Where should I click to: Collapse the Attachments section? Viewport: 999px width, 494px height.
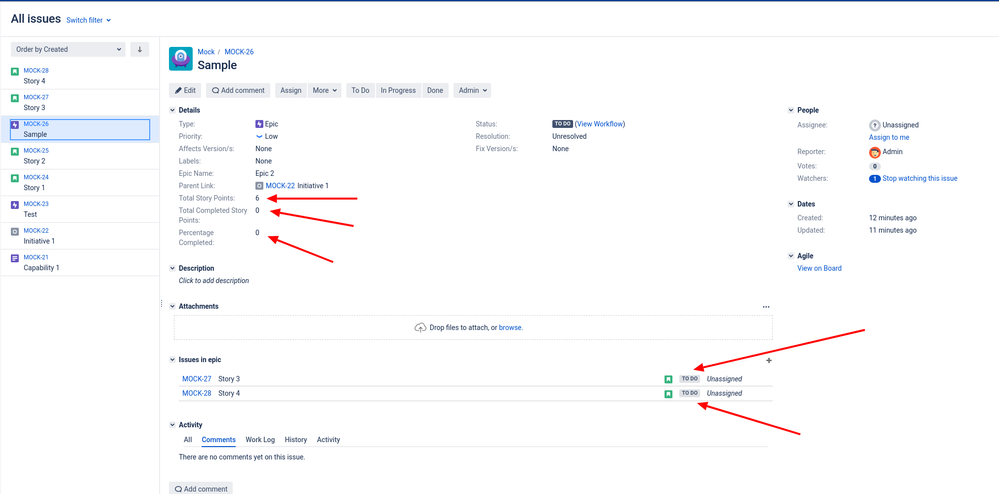[x=172, y=306]
